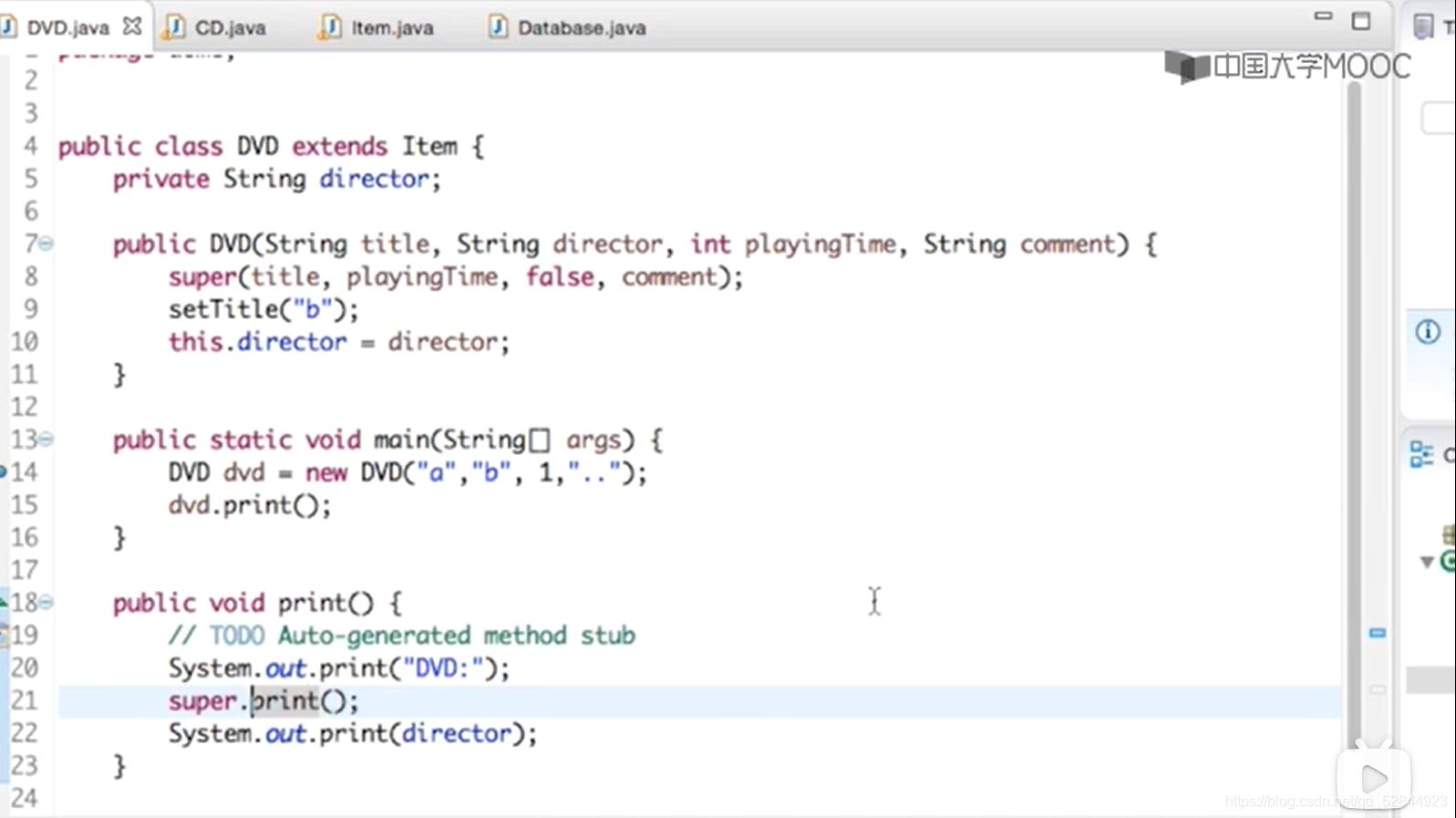Open the outline view icon on right
Image resolution: width=1456 pixels, height=818 pixels.
click(1421, 453)
